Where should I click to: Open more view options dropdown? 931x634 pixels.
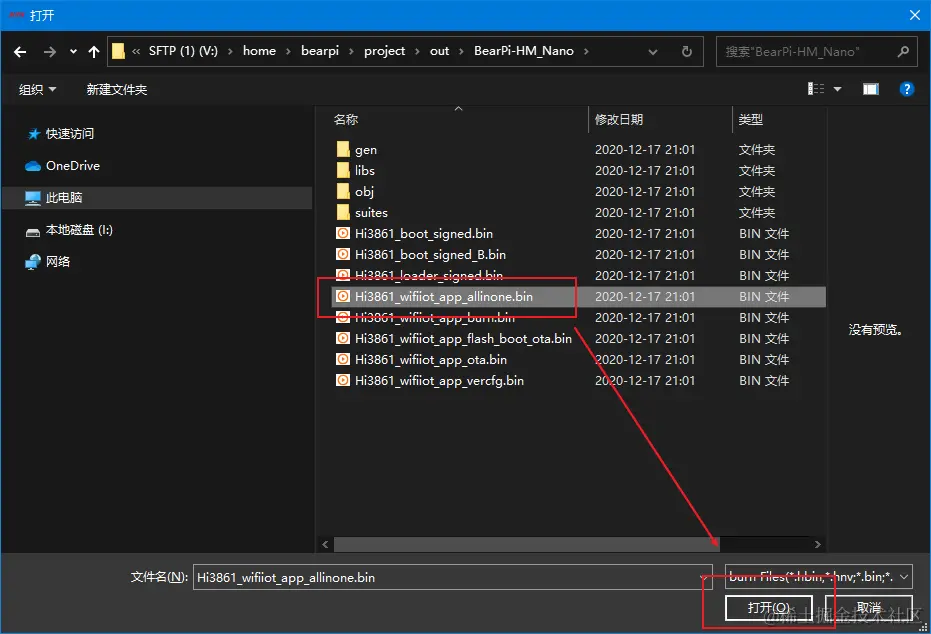838,89
